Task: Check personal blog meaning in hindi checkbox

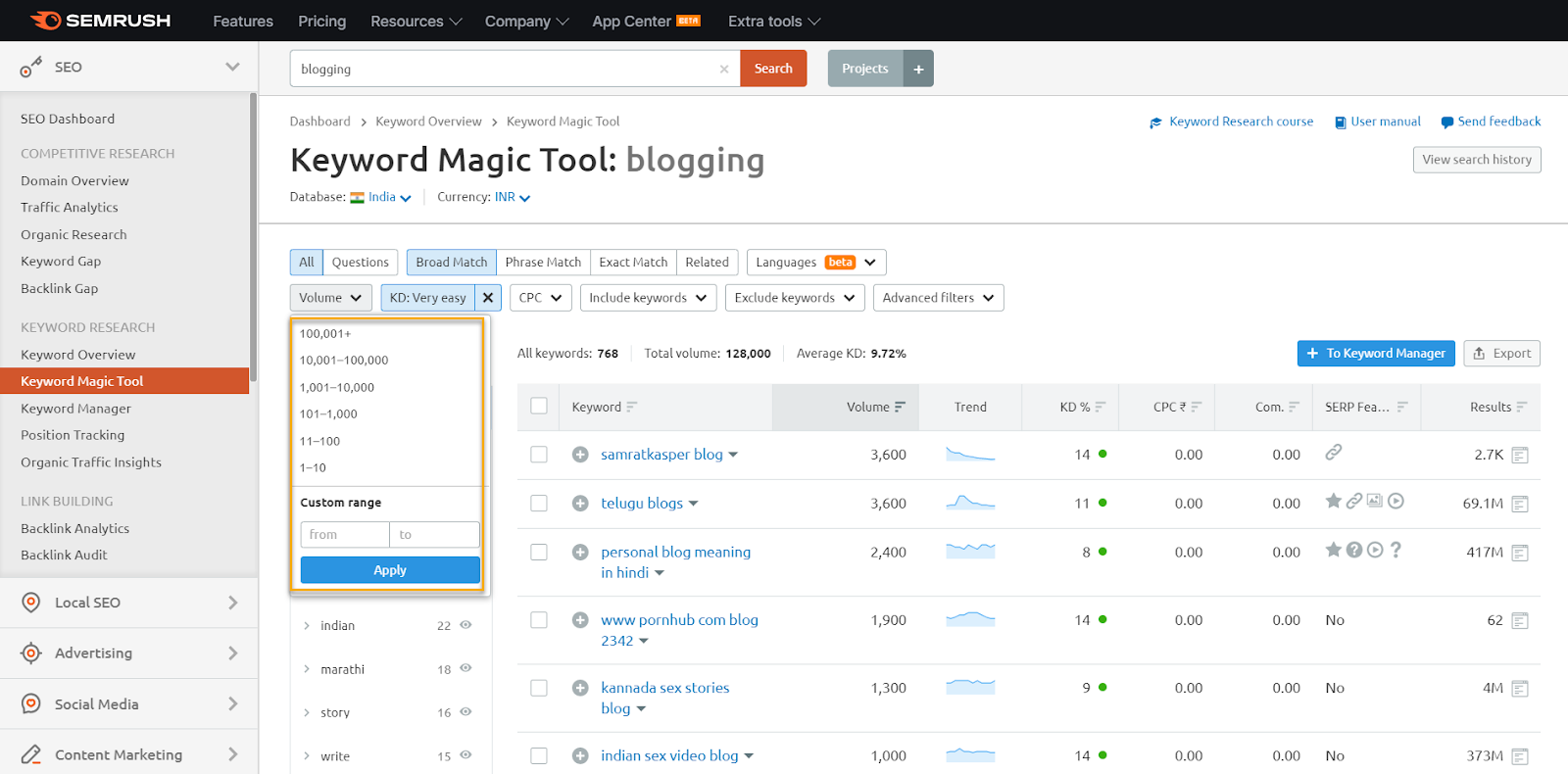Action: [x=539, y=553]
